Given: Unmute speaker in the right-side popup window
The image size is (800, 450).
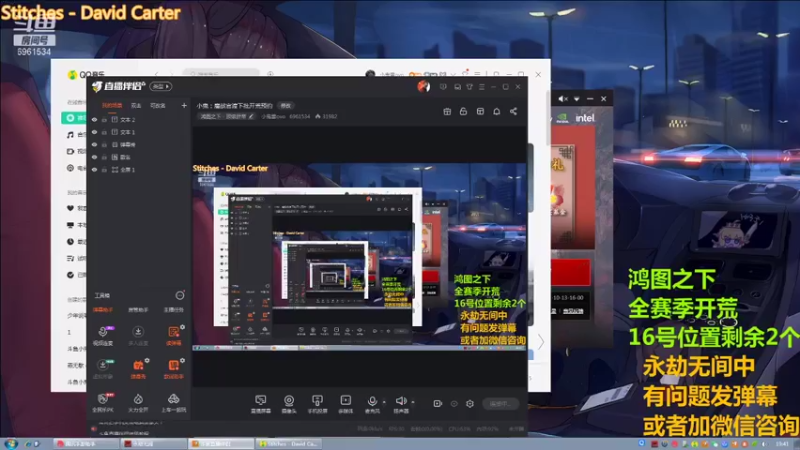Looking at the screenshot, I should (x=563, y=98).
